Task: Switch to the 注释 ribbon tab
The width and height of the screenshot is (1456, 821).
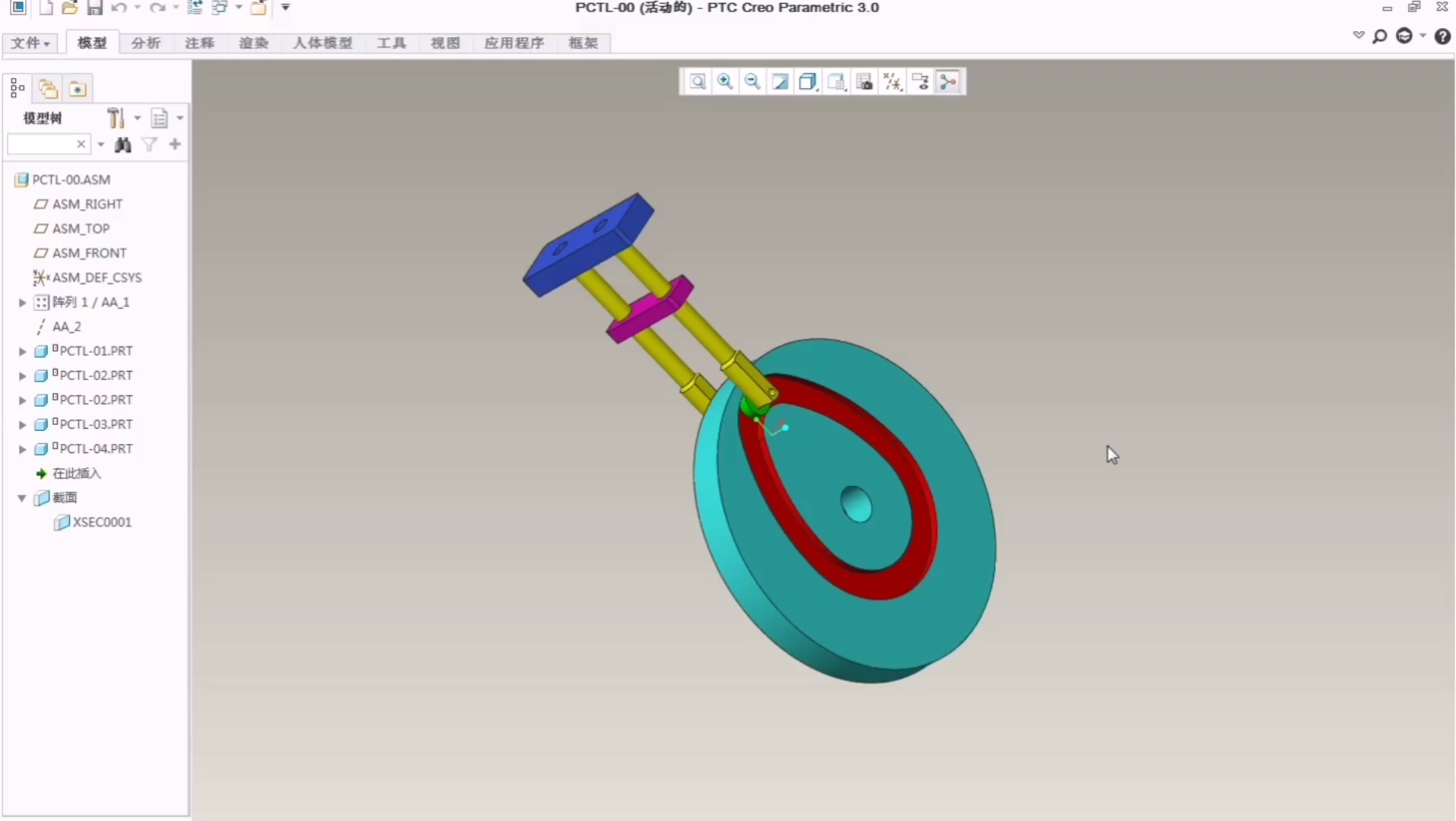Action: click(x=200, y=43)
